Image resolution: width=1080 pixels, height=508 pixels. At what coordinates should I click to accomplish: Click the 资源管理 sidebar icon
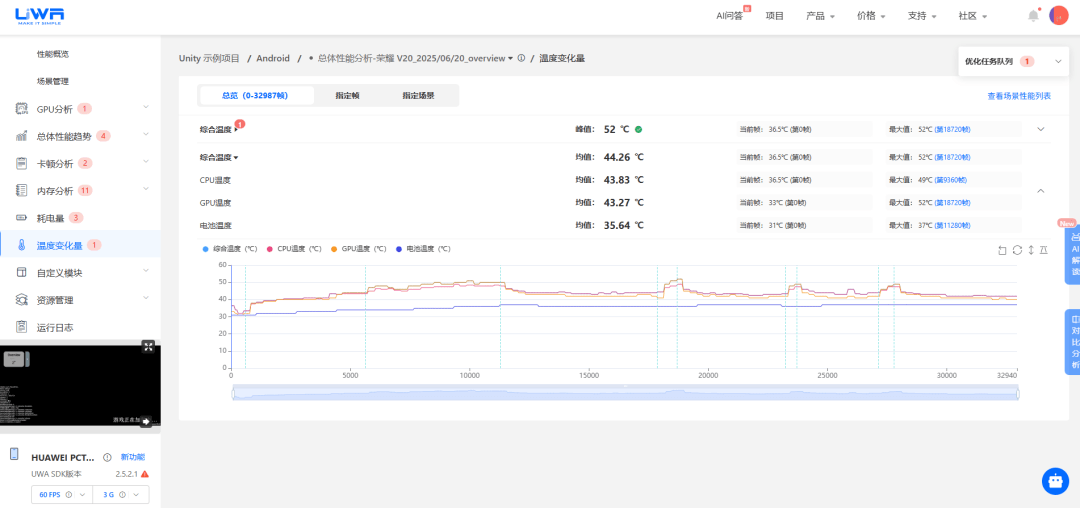coord(21,300)
